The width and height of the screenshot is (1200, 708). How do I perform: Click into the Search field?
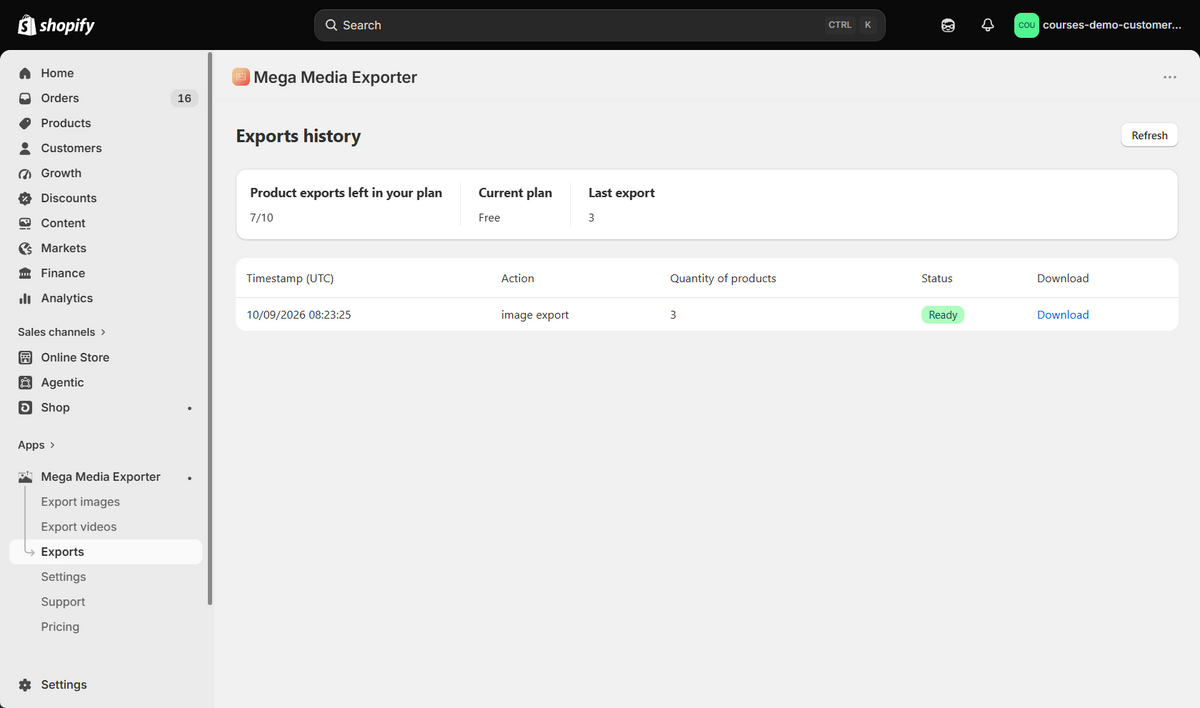(600, 25)
